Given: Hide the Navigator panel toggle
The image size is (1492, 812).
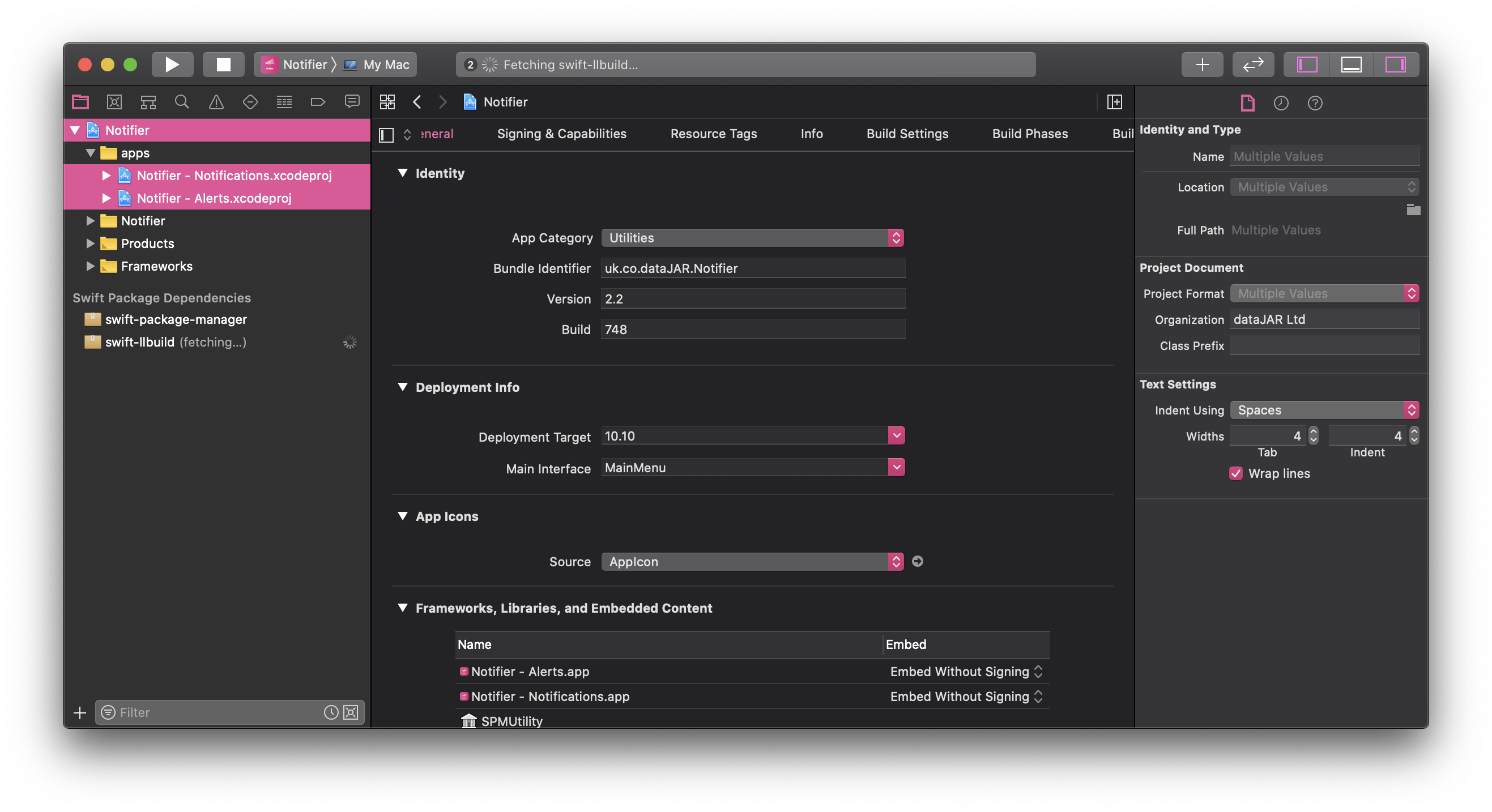Looking at the screenshot, I should click(x=1307, y=65).
